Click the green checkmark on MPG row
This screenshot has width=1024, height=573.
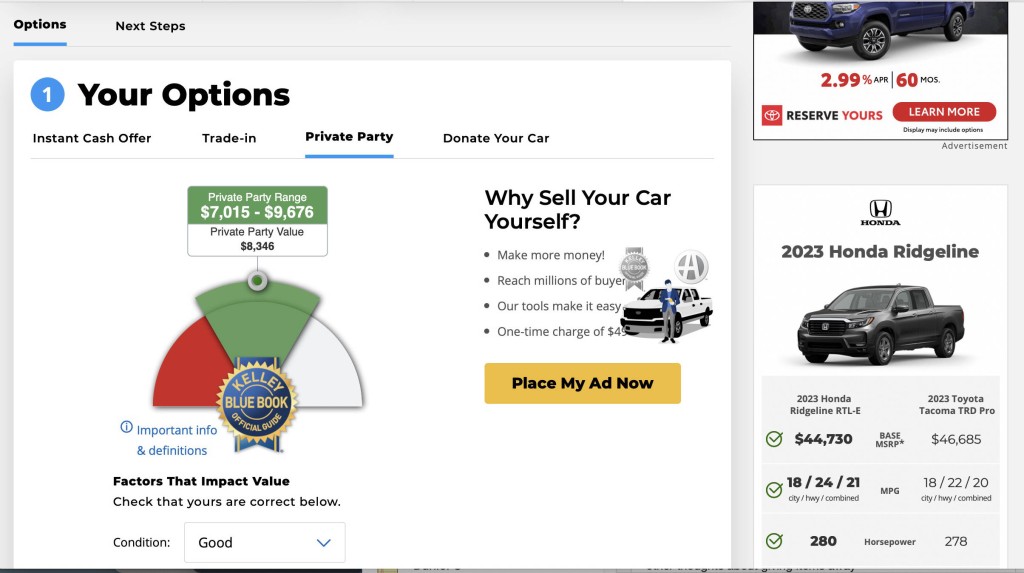click(774, 489)
